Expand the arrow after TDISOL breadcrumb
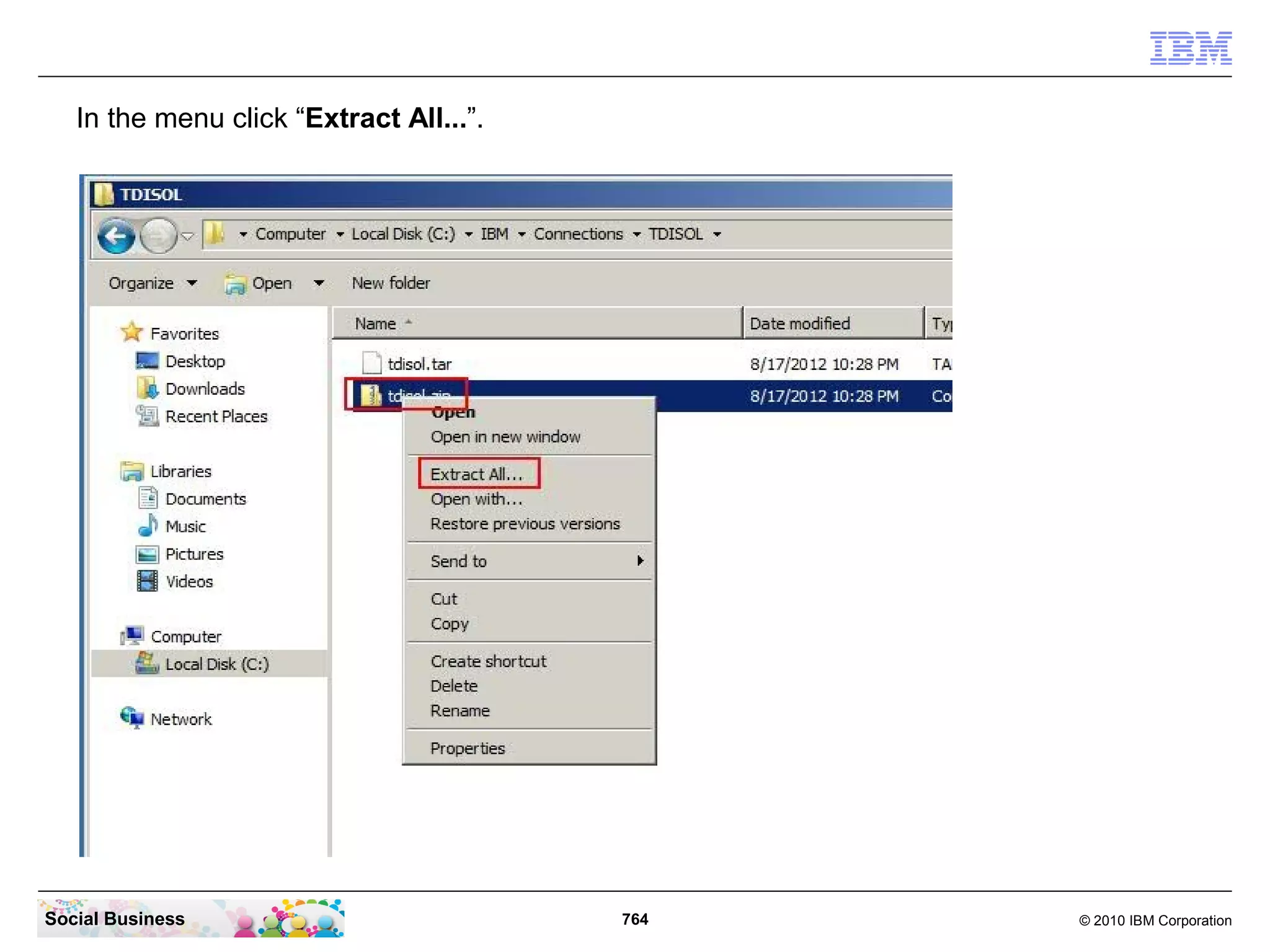This screenshot has height=952, width=1270. [717, 234]
